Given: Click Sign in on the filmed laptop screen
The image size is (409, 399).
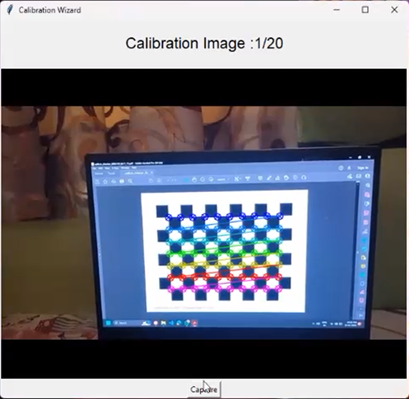Looking at the screenshot, I should 363,168.
